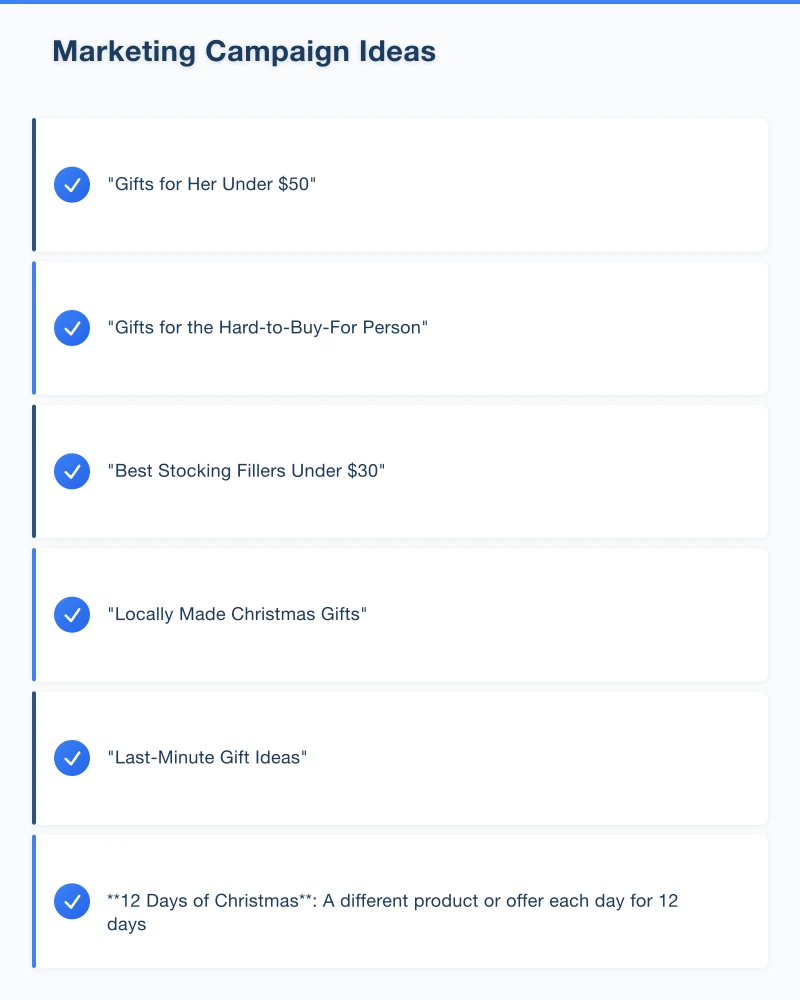Toggle check icon for "Best Stocking Fillers Under $30"
Viewport: 800px width, 1000px height.
tap(72, 471)
